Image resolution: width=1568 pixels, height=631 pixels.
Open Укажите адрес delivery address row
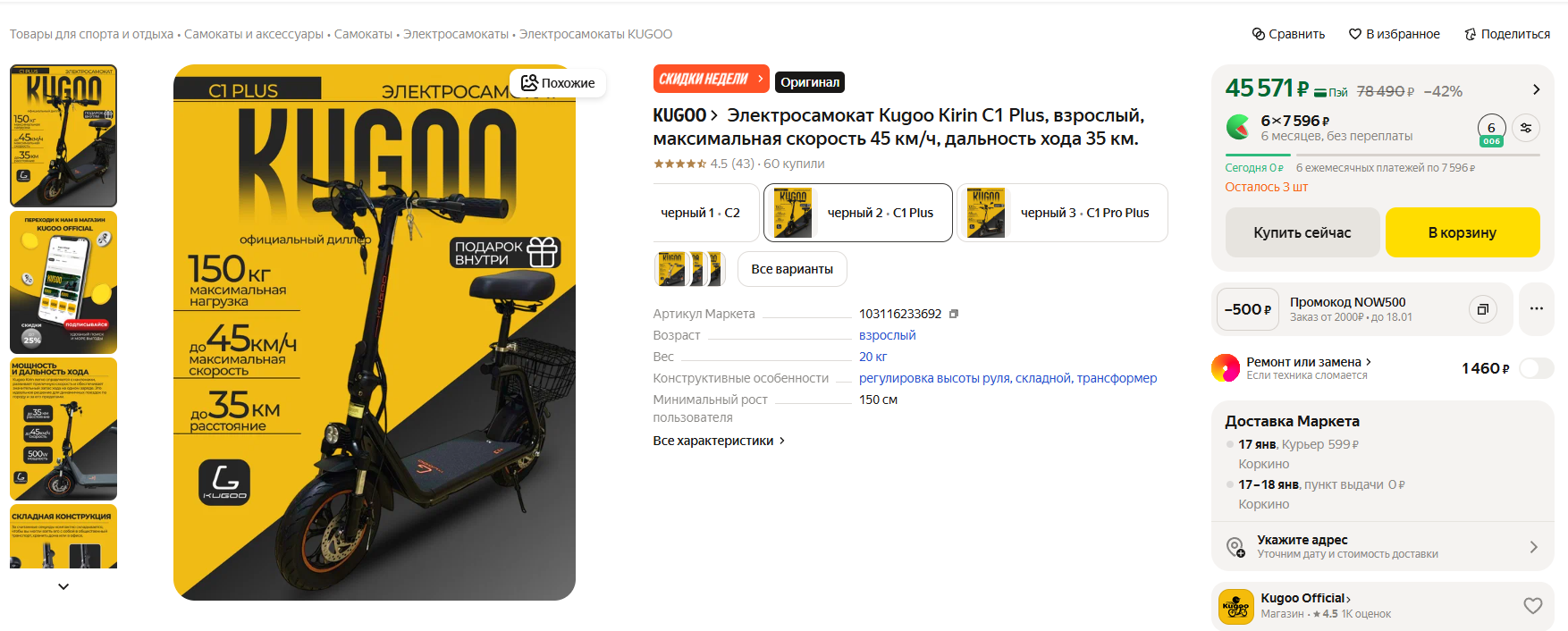point(1383,546)
